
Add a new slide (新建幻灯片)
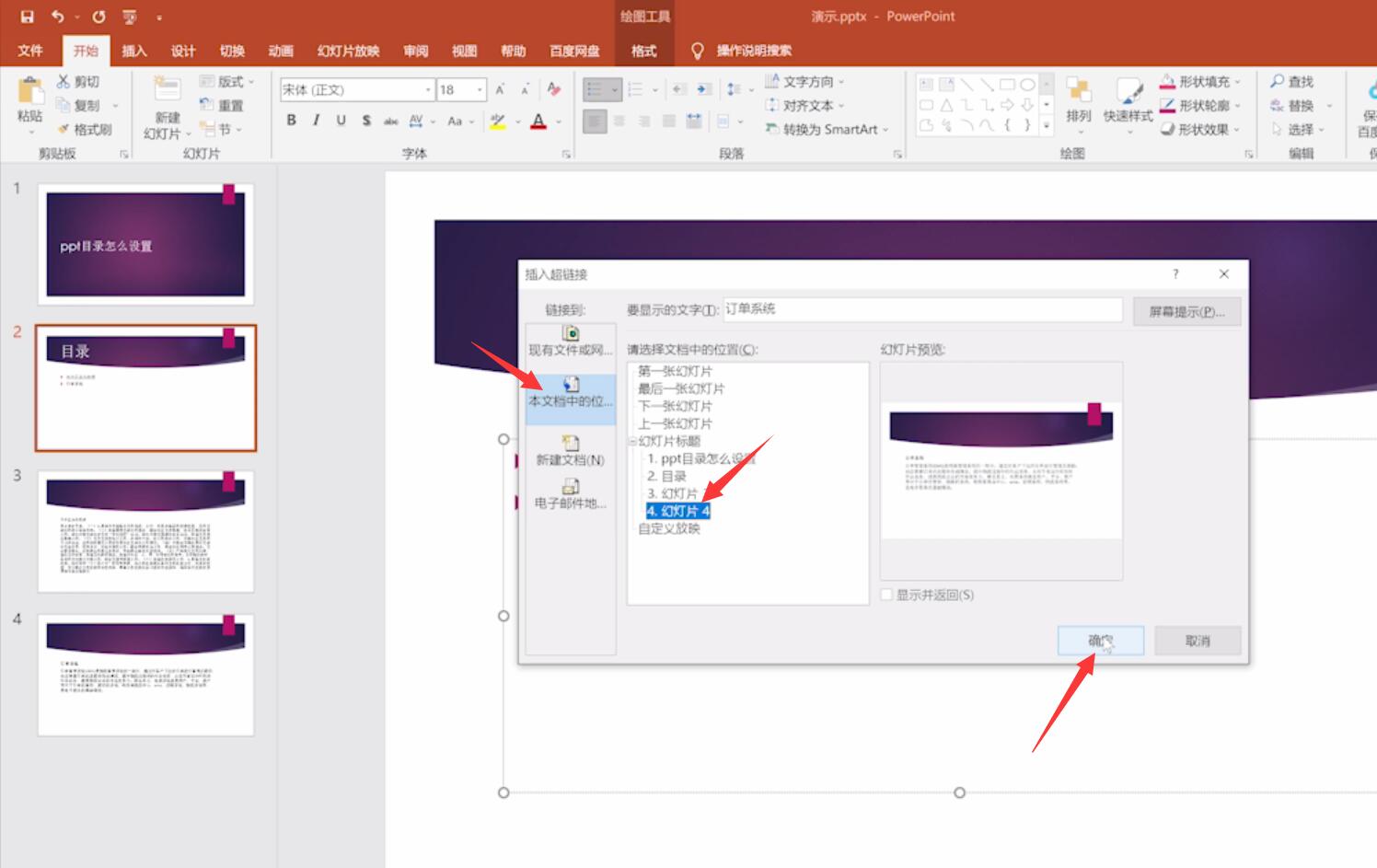(x=167, y=108)
